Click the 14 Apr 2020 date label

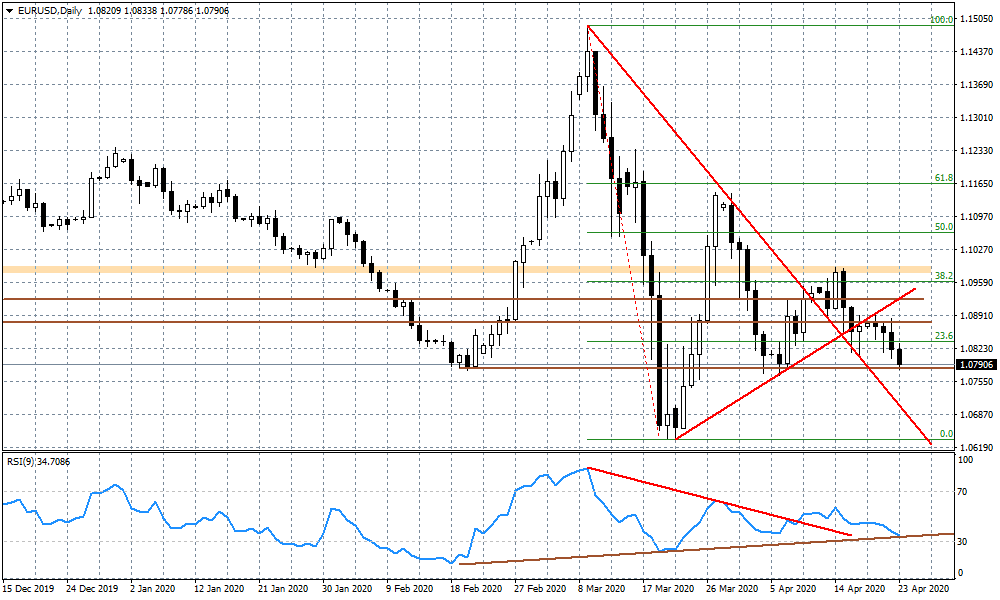[x=860, y=589]
